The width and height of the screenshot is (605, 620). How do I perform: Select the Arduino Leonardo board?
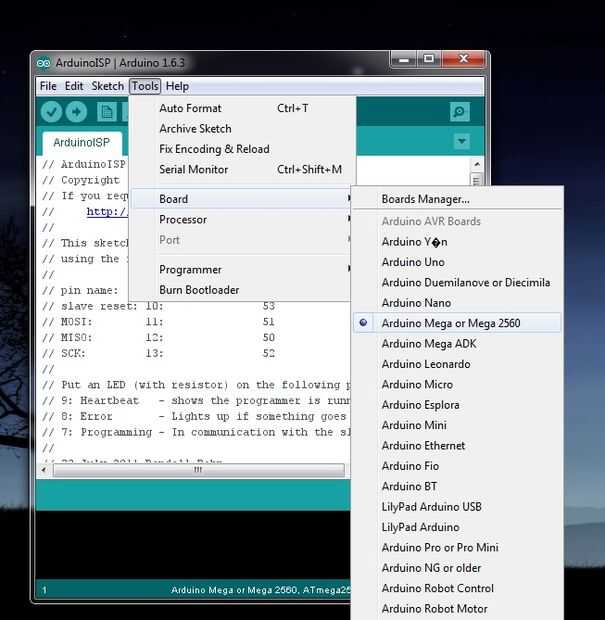457,364
